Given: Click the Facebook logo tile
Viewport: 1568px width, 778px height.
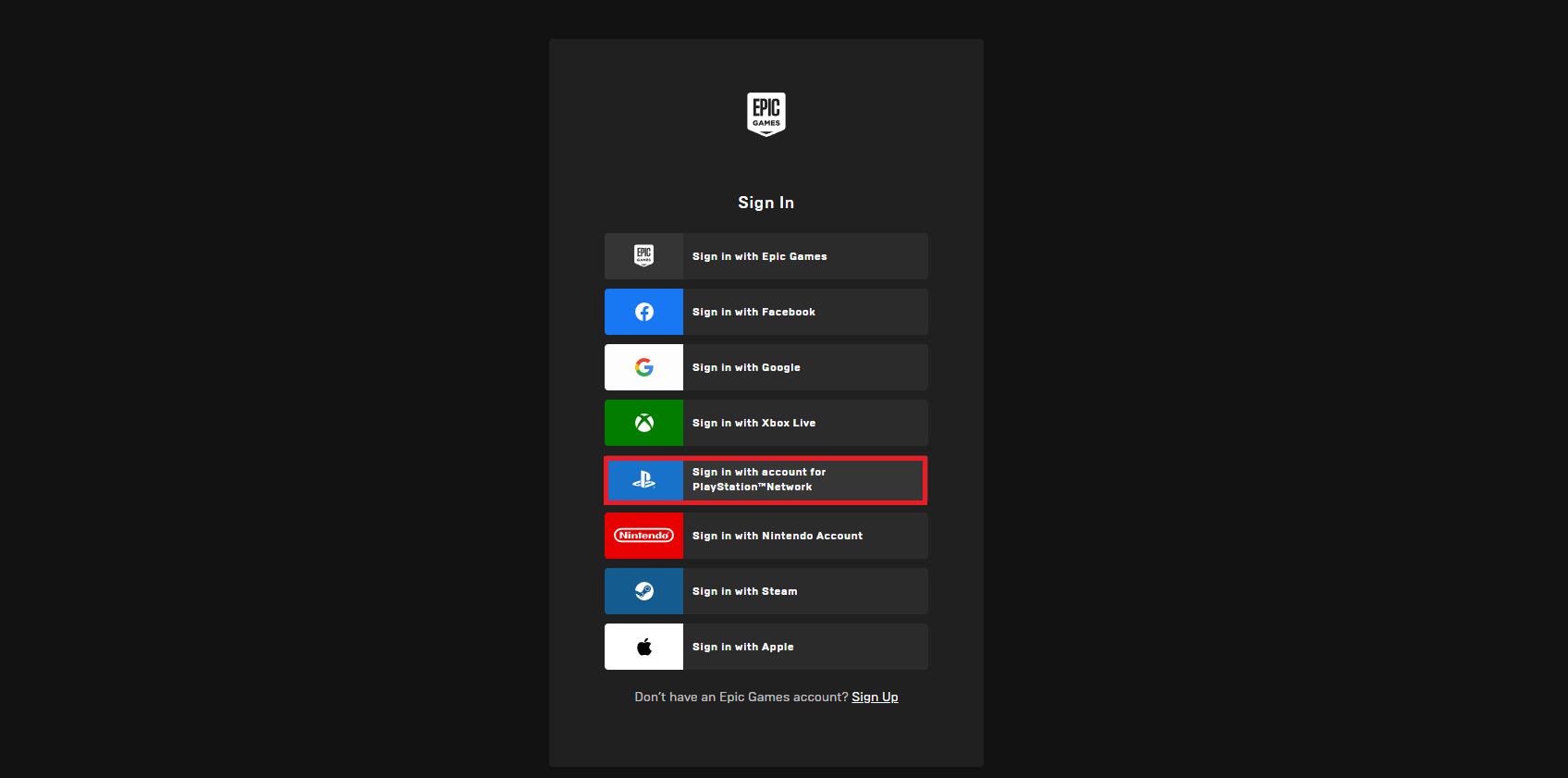Looking at the screenshot, I should click(x=643, y=312).
